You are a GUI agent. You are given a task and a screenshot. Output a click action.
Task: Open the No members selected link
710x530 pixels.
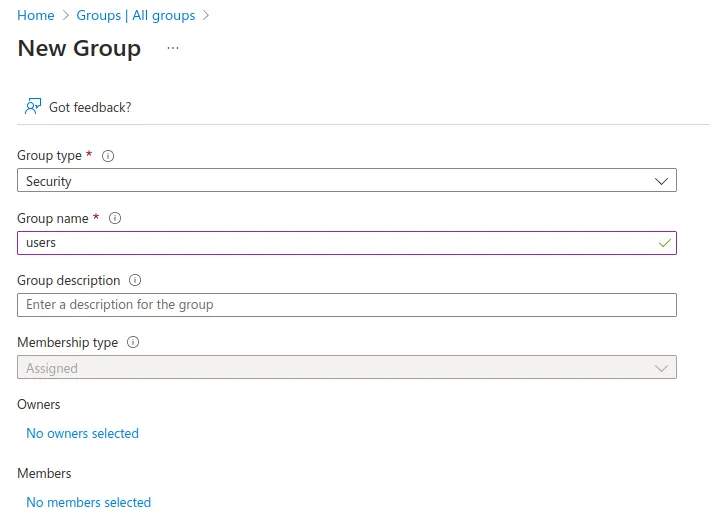pos(88,502)
